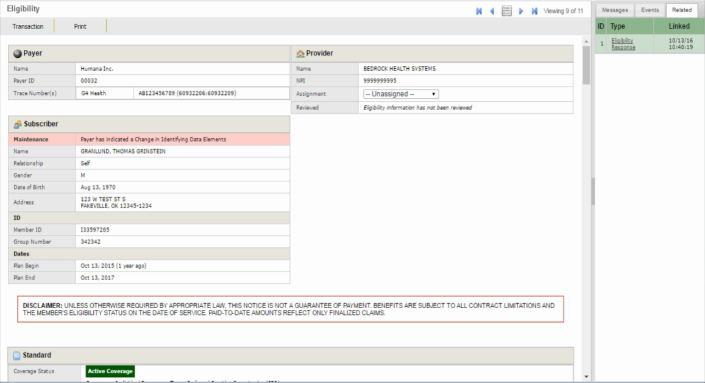Click the DISCLAIMER notice text
The width and height of the screenshot is (705, 383).
tap(289, 309)
